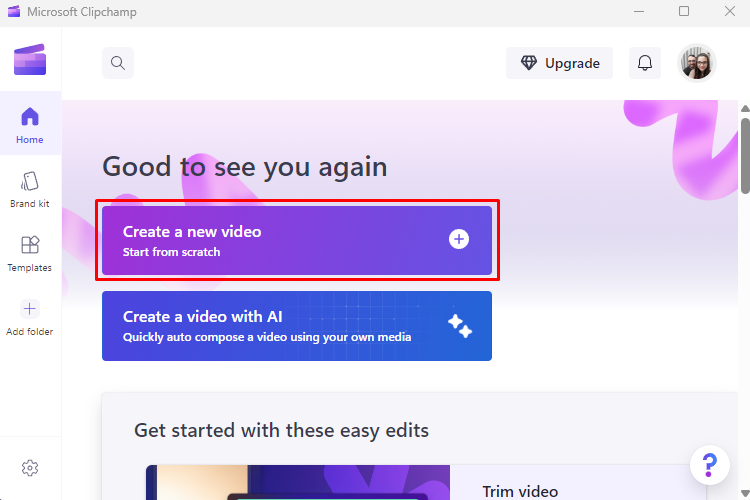Viewport: 750px width, 500px height.
Task: Click Create a video with AI
Action: [297, 326]
